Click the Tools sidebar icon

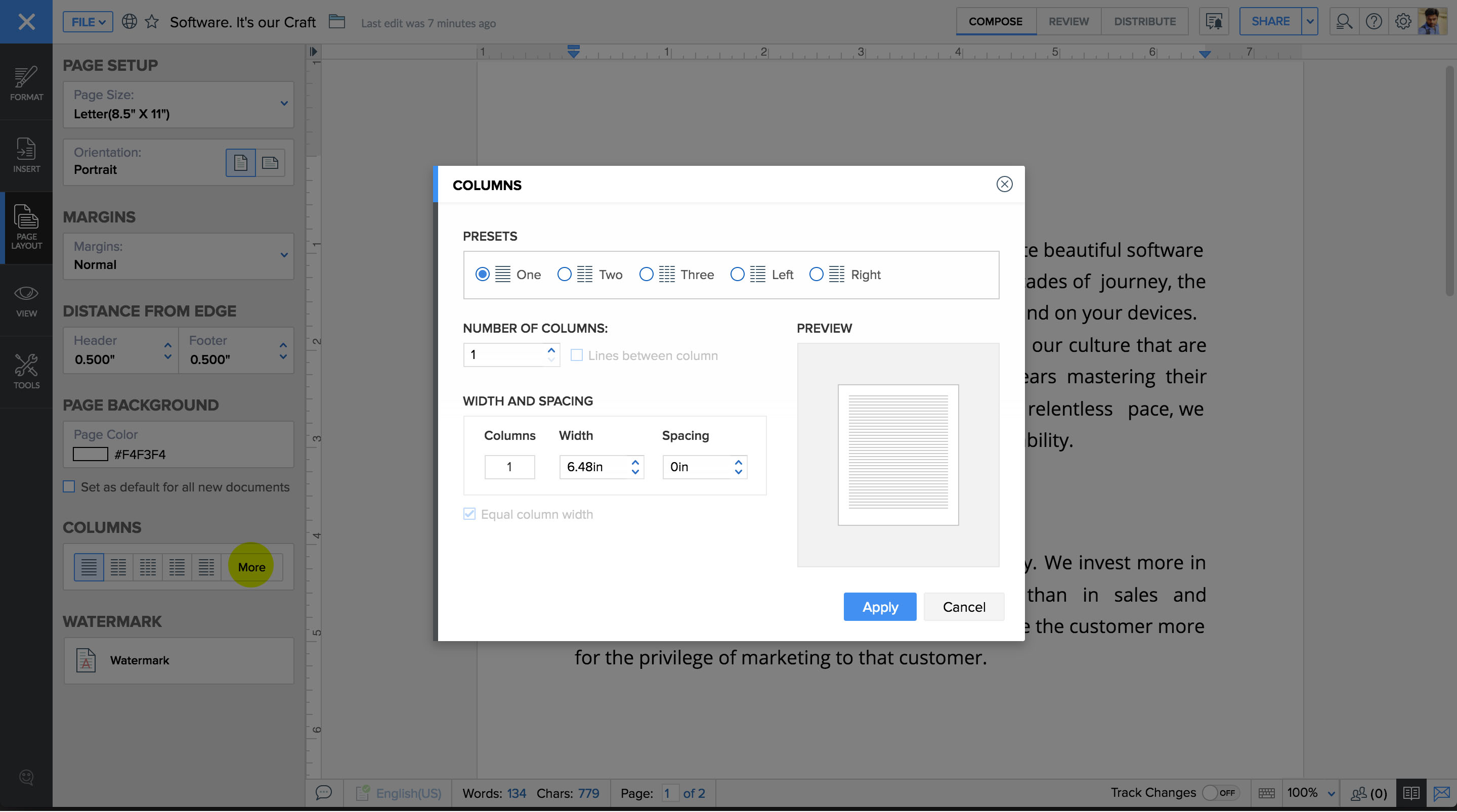[26, 371]
